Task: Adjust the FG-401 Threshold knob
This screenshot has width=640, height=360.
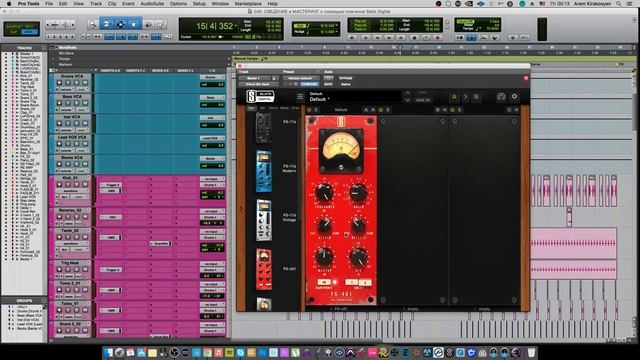Action: click(x=324, y=192)
